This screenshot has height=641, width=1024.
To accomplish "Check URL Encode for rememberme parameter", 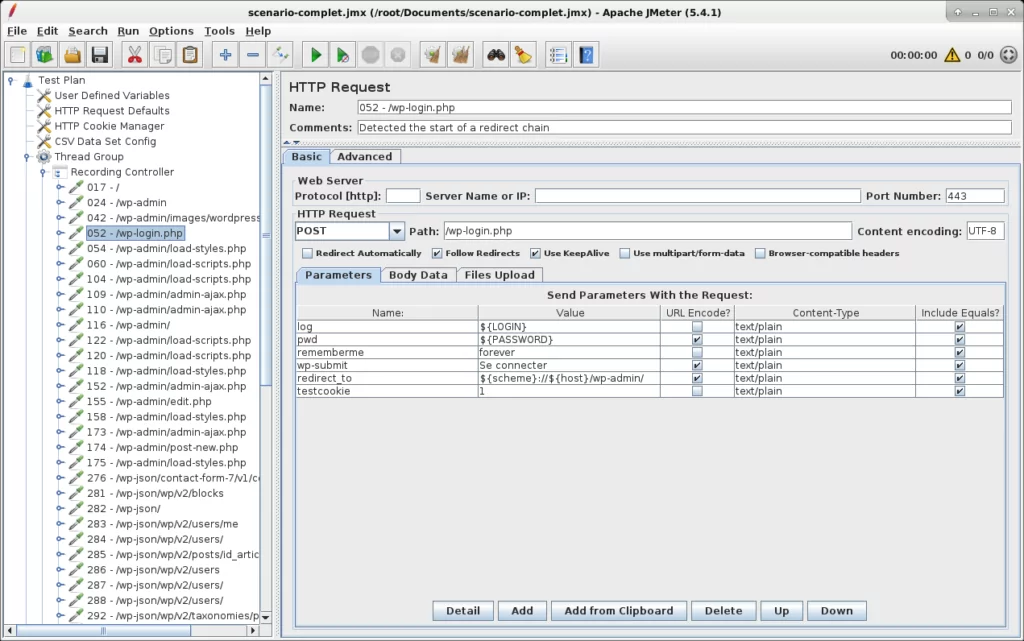I will 697,352.
